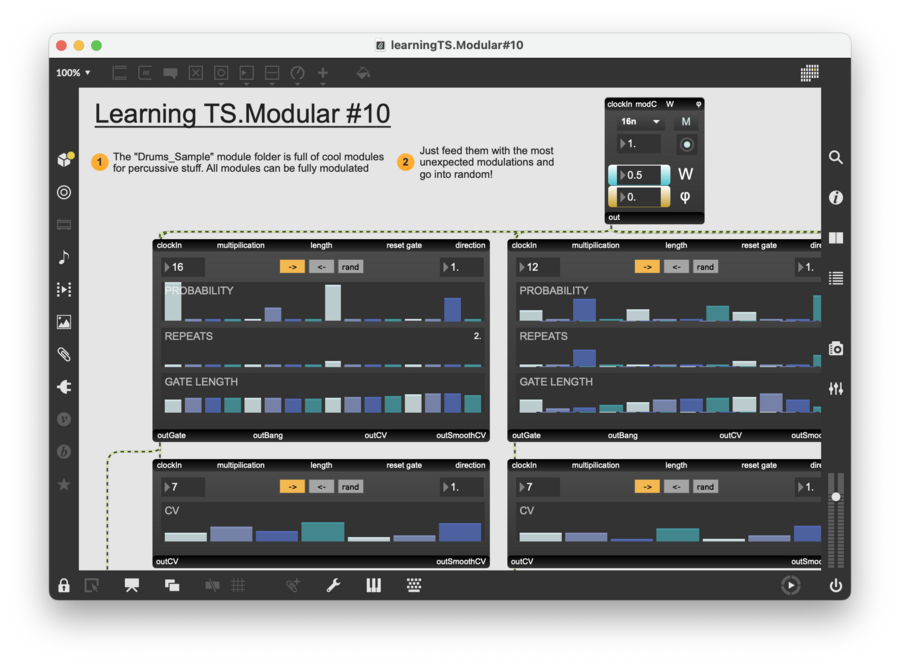Open the paperclip collections icon in sidebar

pyautogui.click(x=64, y=354)
